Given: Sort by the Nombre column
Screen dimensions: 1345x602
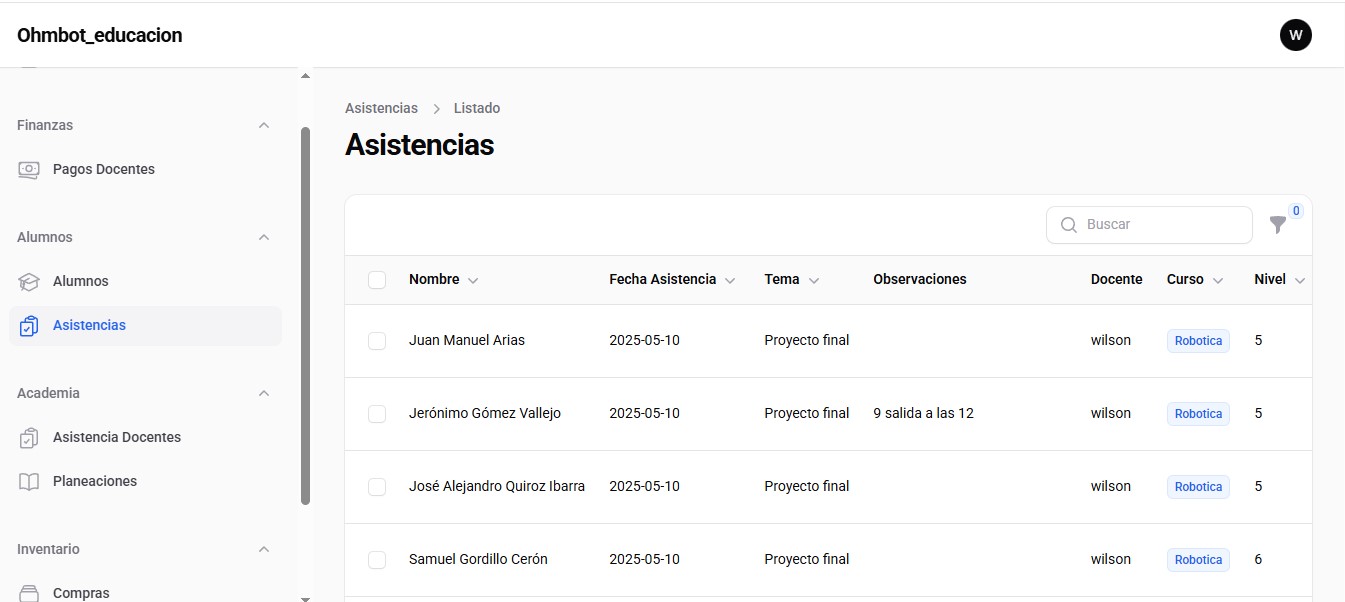Looking at the screenshot, I should click(x=443, y=280).
